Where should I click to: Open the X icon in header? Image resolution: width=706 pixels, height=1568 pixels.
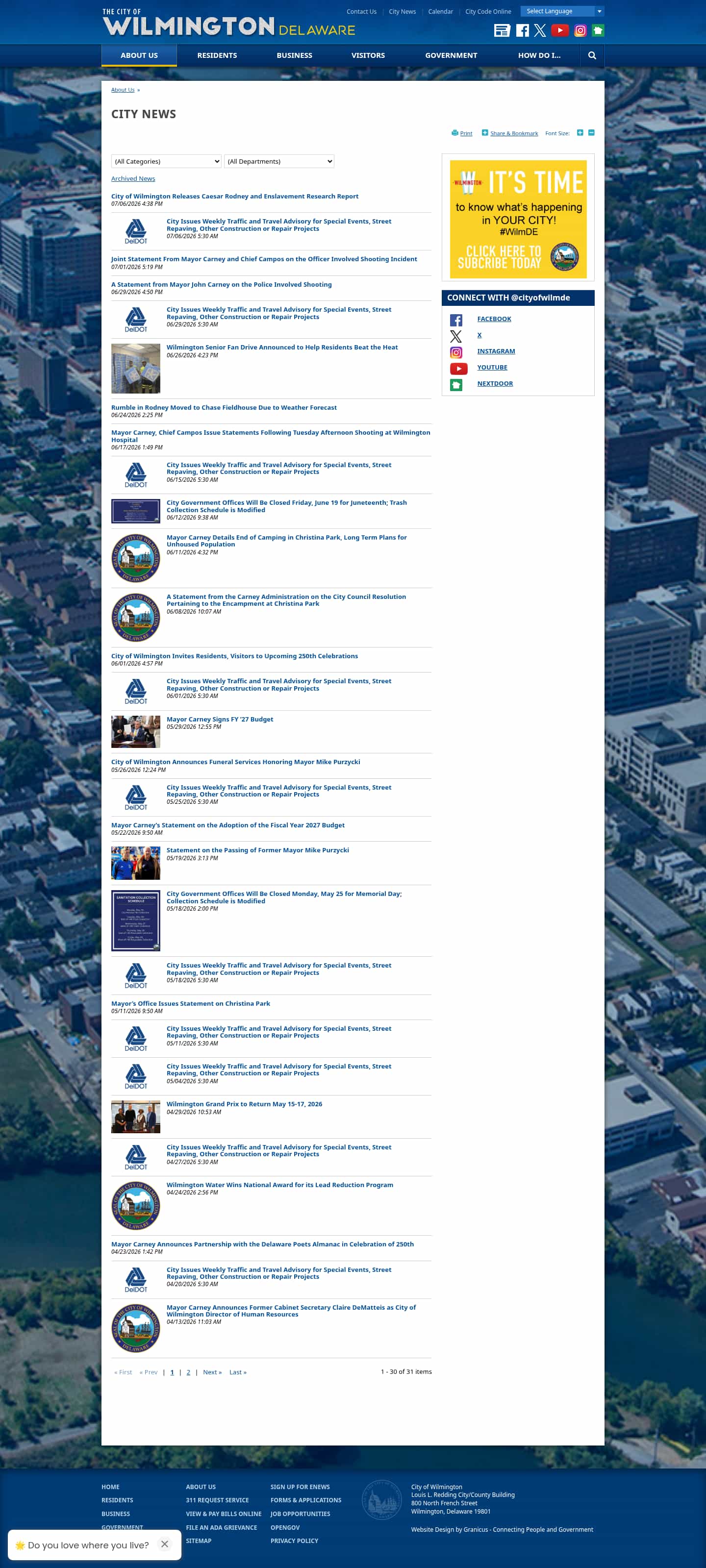[540, 30]
